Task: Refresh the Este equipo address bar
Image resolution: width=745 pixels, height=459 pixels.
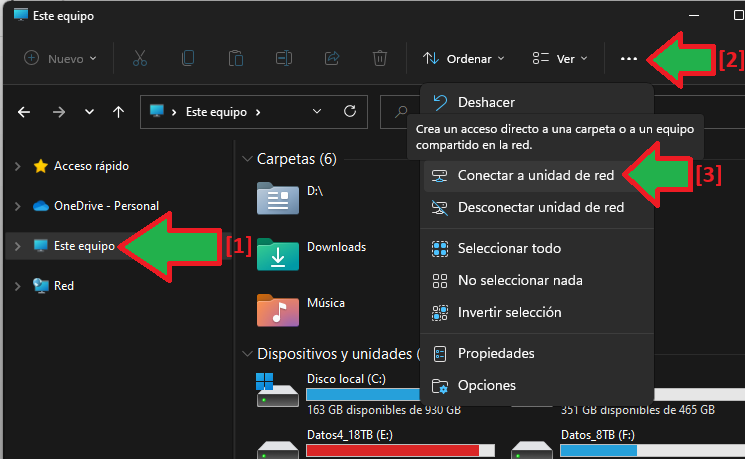Action: [x=350, y=111]
